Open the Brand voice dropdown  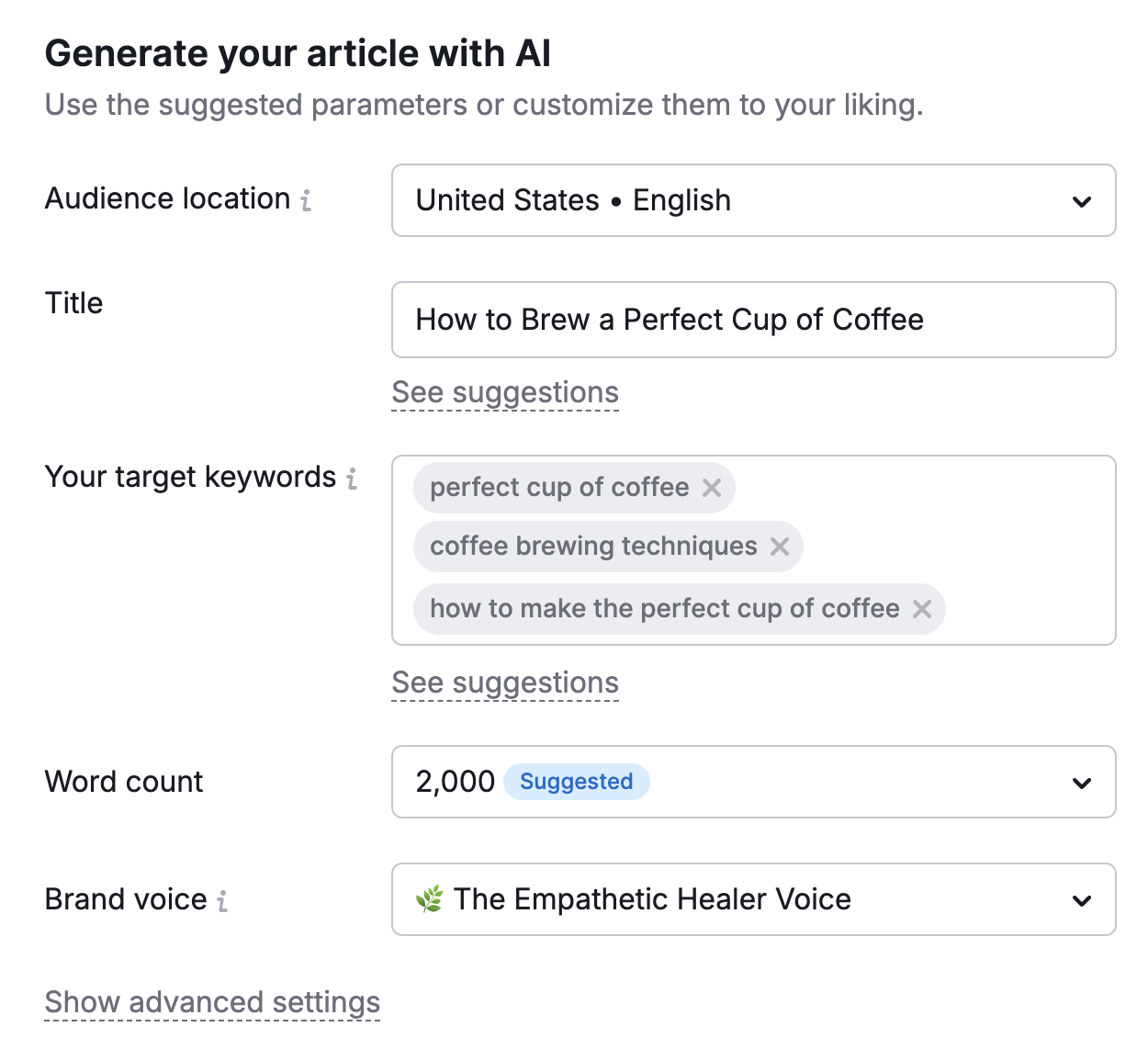click(x=753, y=899)
